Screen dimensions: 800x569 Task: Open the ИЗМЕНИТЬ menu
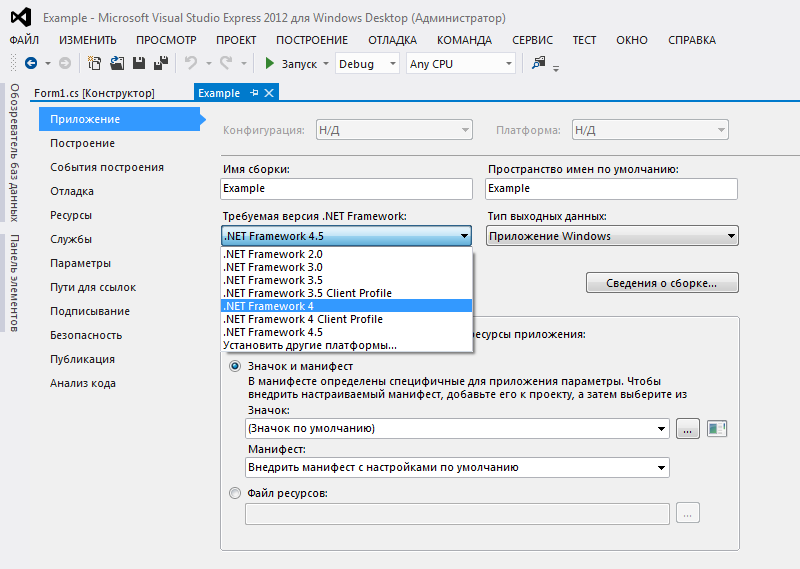coord(87,40)
